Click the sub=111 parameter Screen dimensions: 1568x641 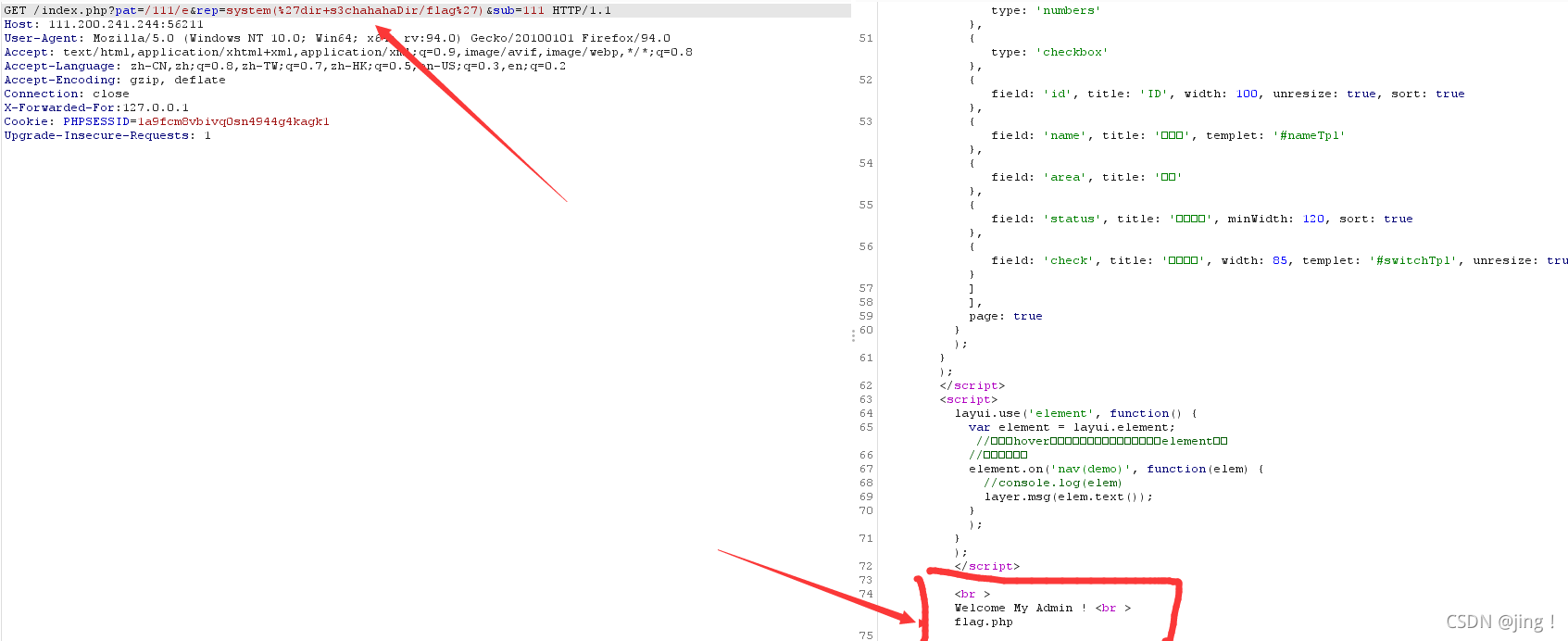coord(519,10)
